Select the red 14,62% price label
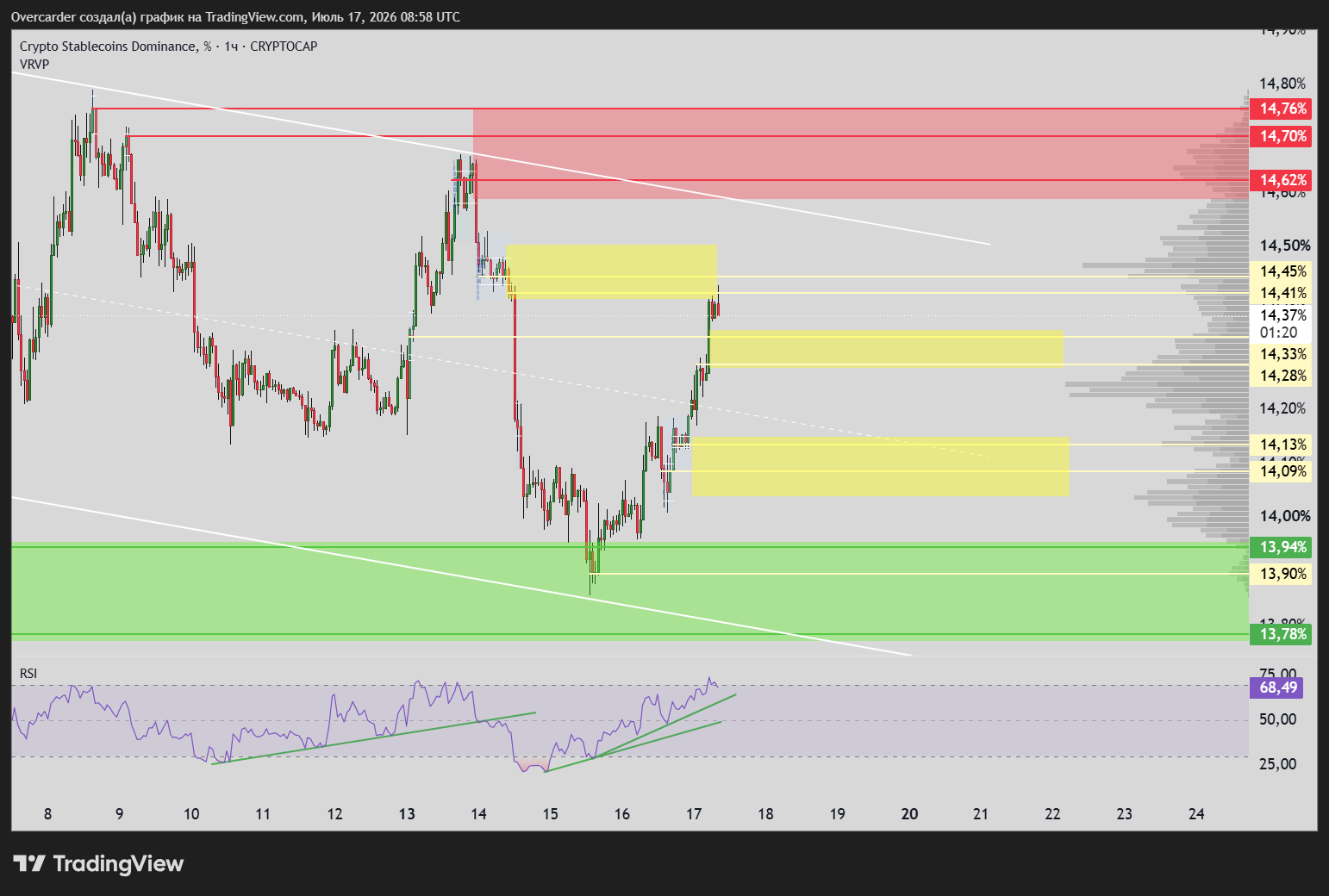The image size is (1329, 896). (1281, 180)
